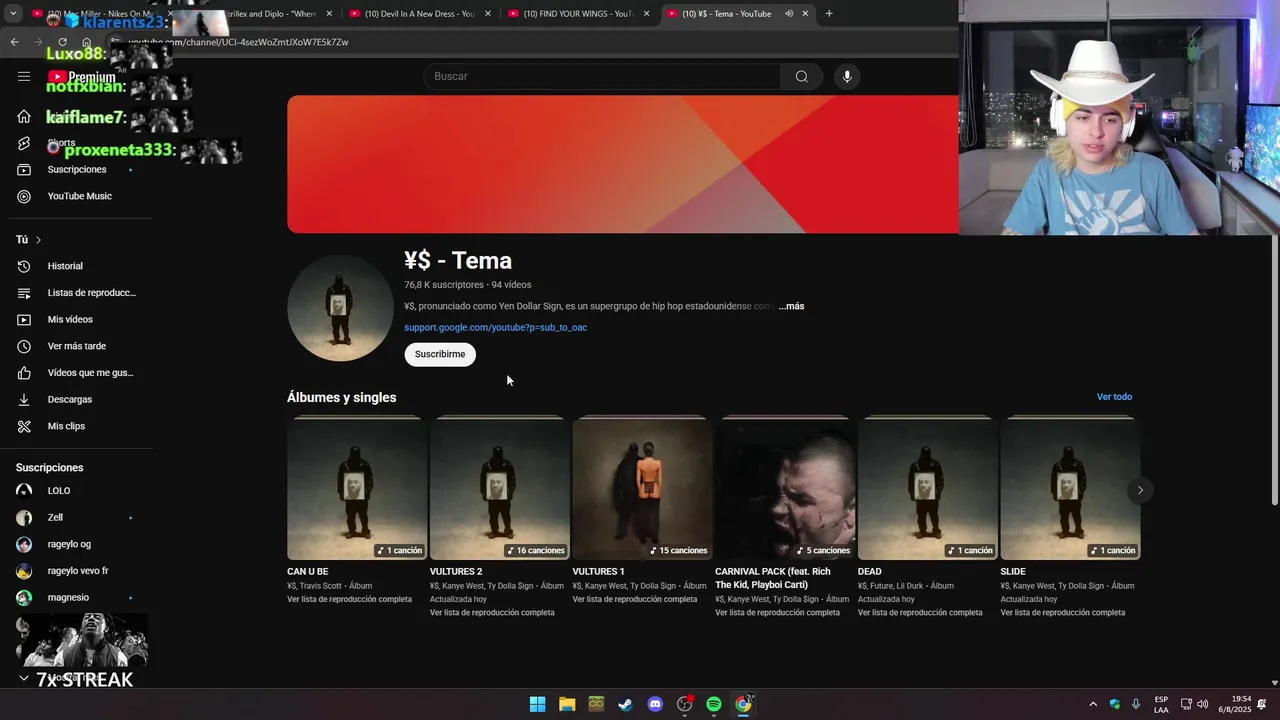The image size is (1280, 720).
Task: Click the Buscar search field
Action: 602,77
